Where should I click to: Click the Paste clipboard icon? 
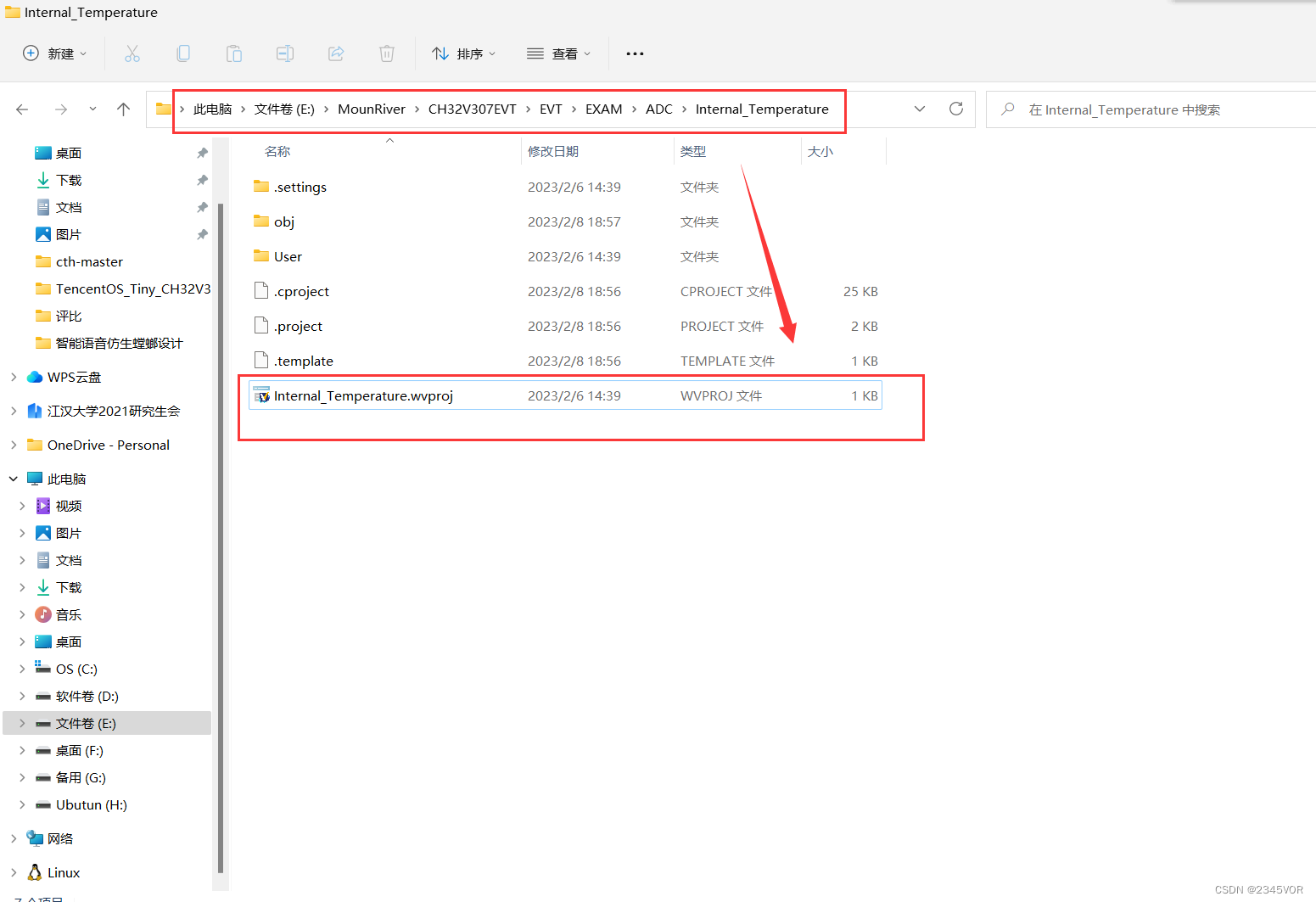234,53
